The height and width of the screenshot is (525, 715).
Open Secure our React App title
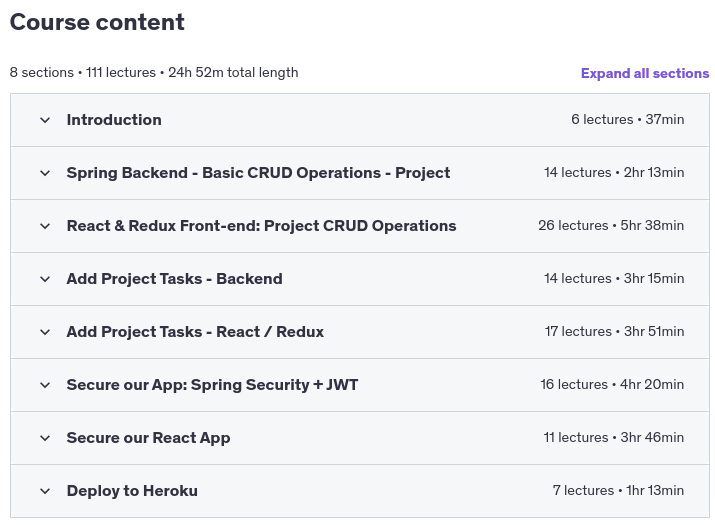148,438
